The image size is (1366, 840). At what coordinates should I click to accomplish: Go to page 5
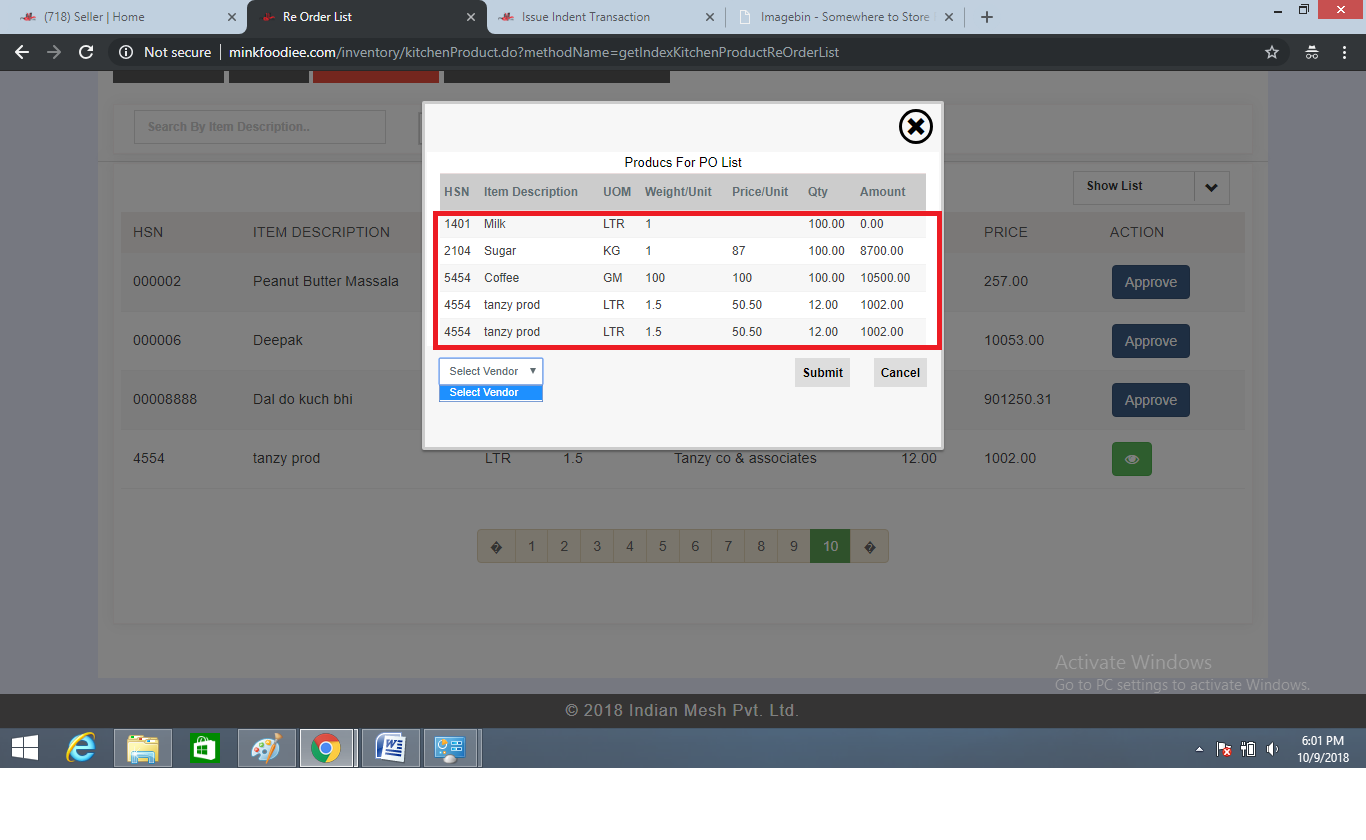[x=663, y=546]
